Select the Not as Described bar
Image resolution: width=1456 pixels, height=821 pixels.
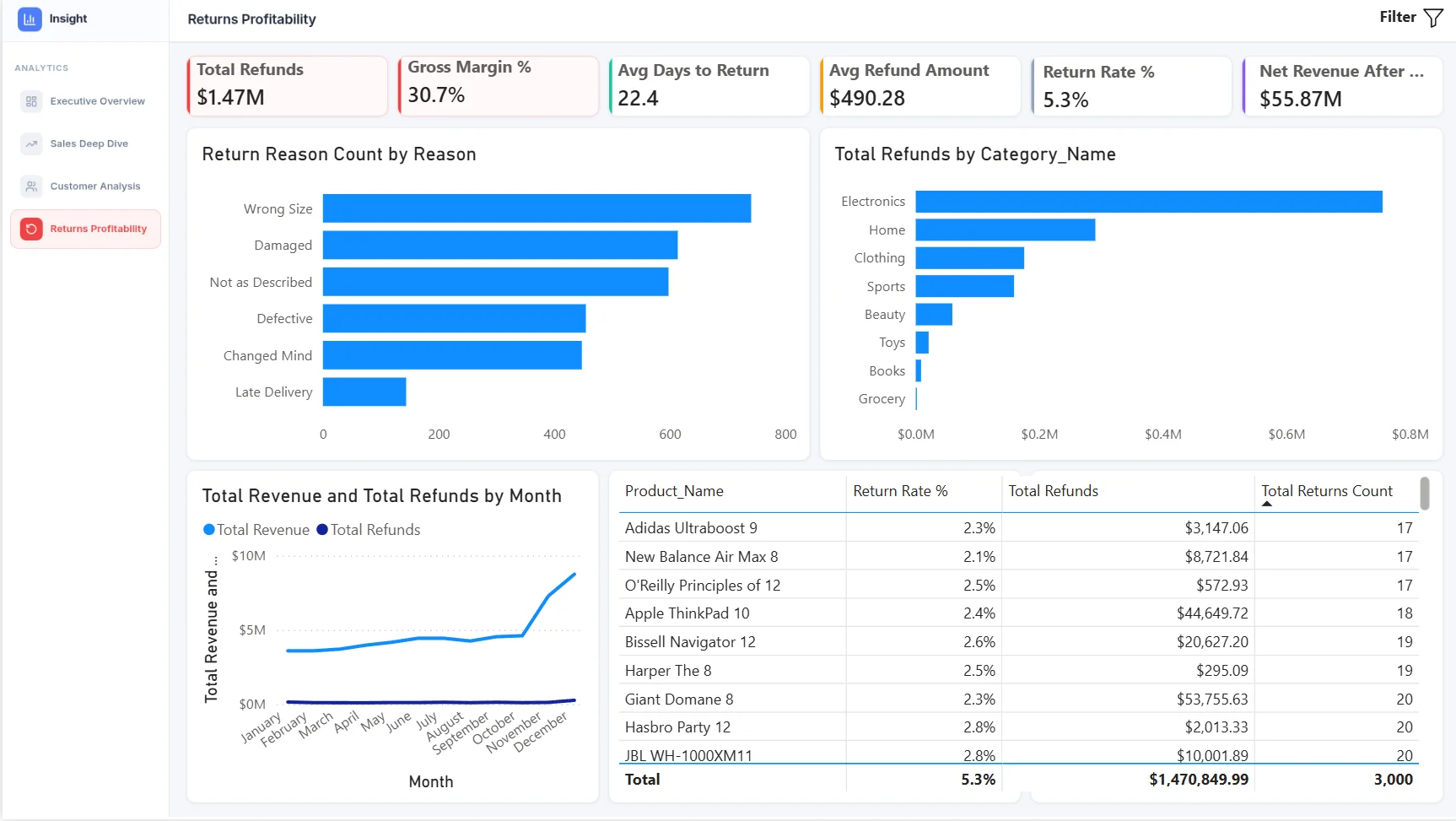[495, 282]
